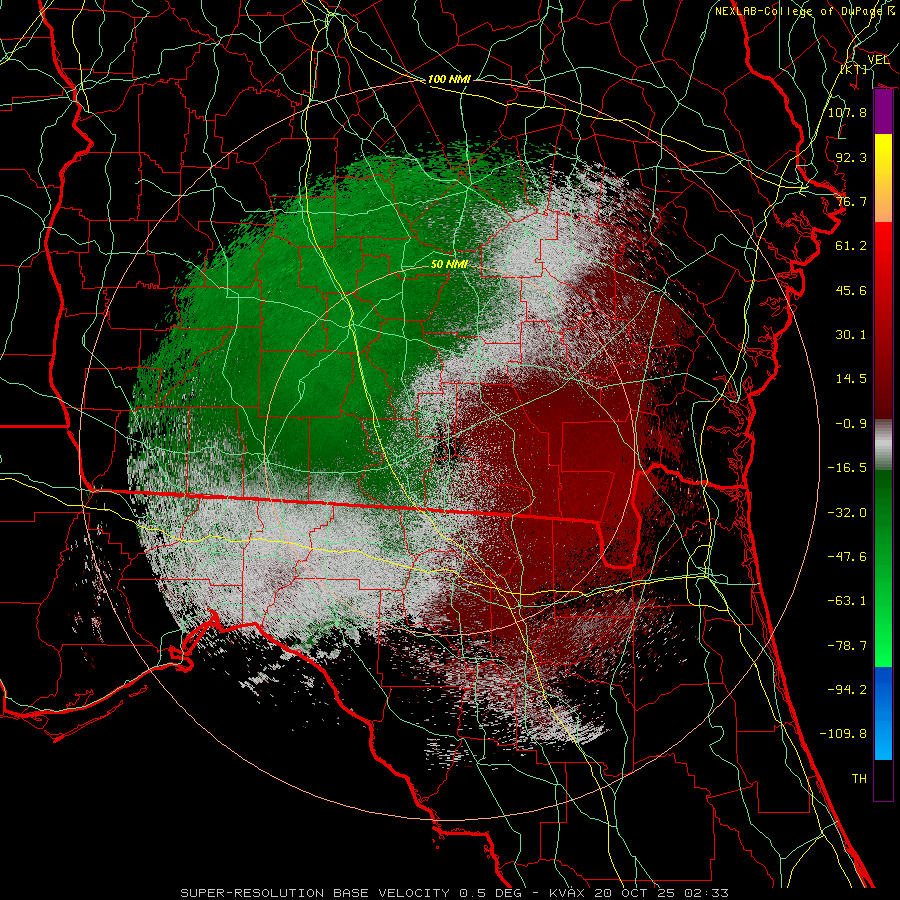Click the TH legend label
Viewport: 900px width, 900px height.
point(859,779)
